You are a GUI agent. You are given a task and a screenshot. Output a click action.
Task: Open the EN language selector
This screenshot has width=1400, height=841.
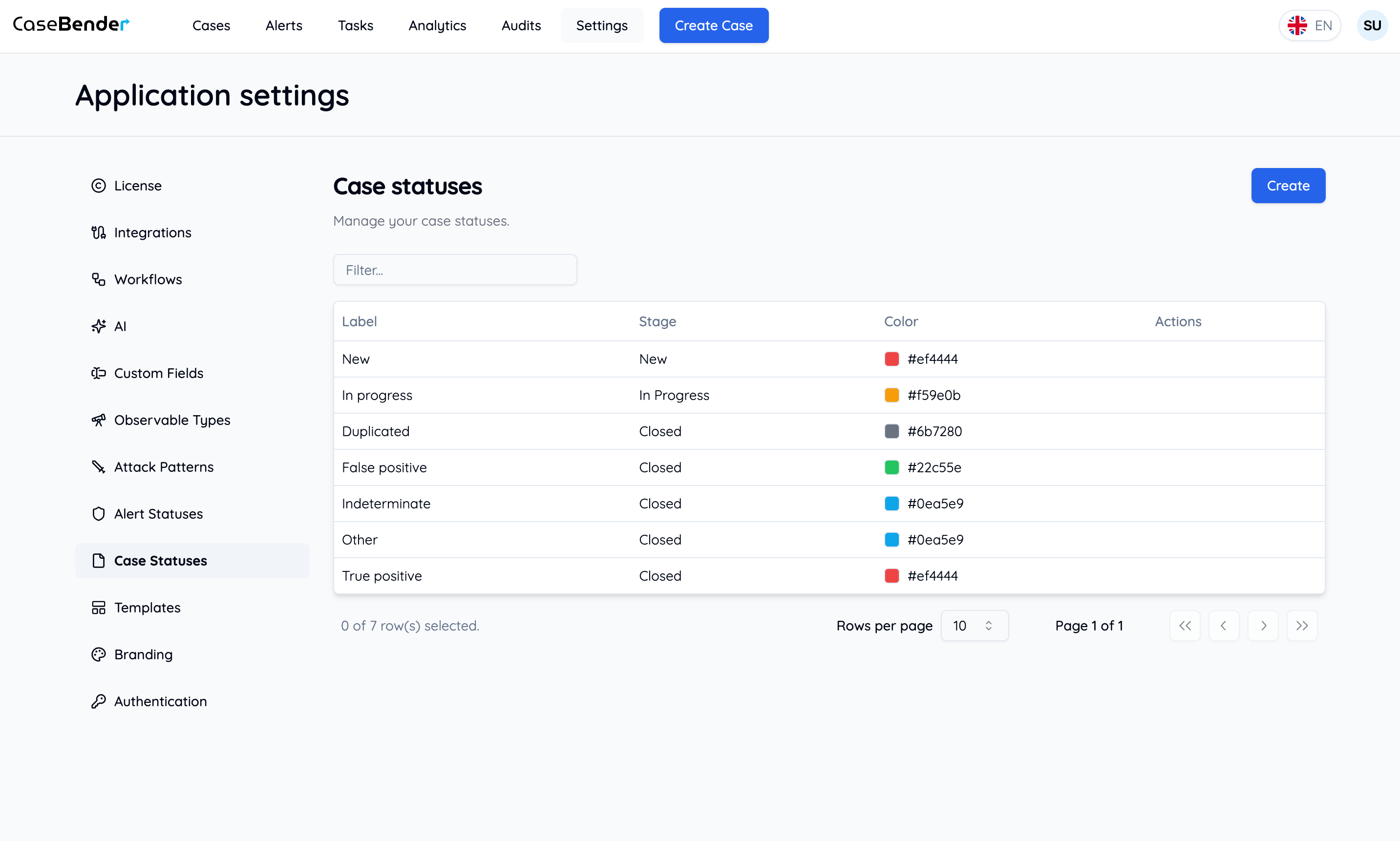click(x=1309, y=25)
